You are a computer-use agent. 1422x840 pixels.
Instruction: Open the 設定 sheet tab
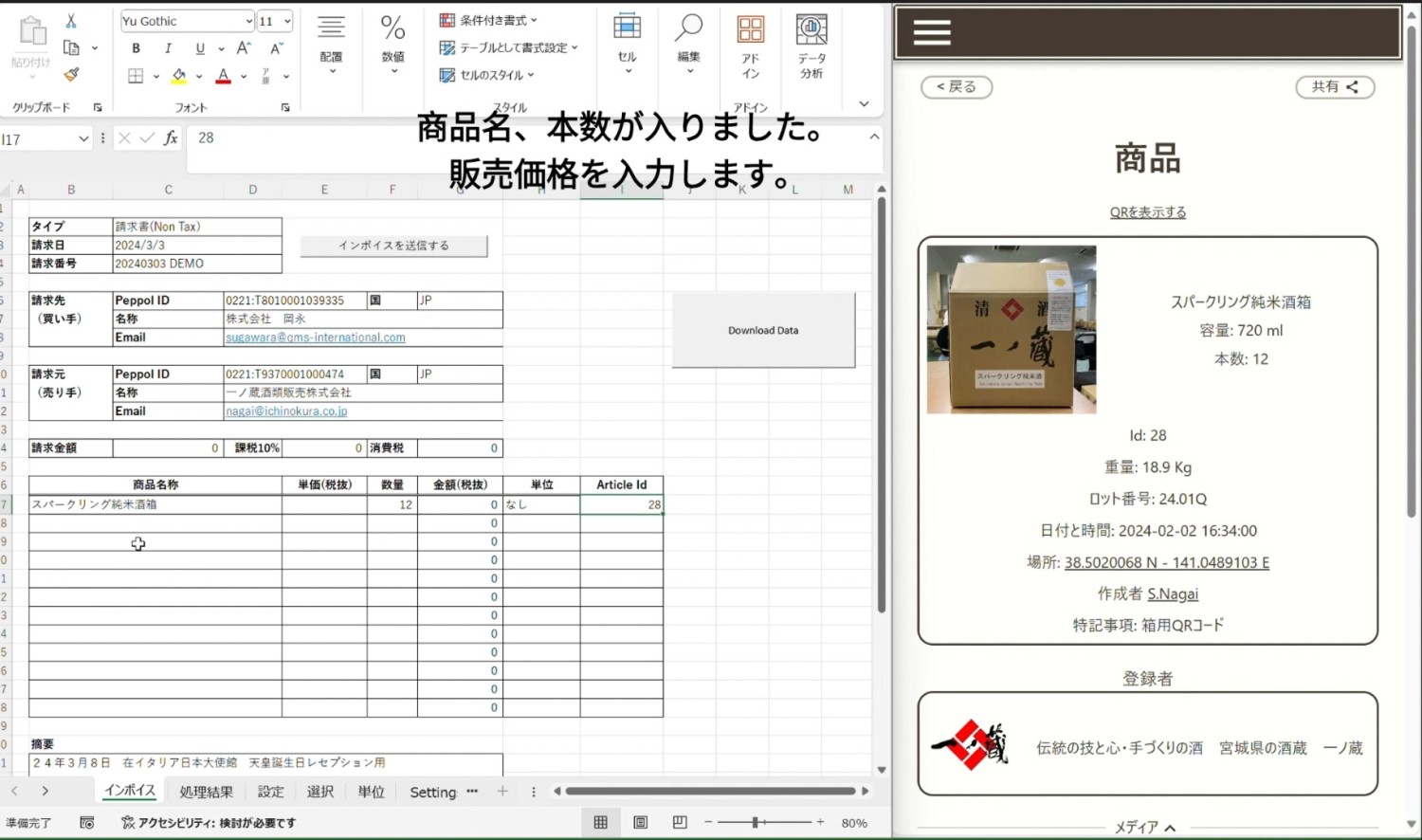coord(270,792)
